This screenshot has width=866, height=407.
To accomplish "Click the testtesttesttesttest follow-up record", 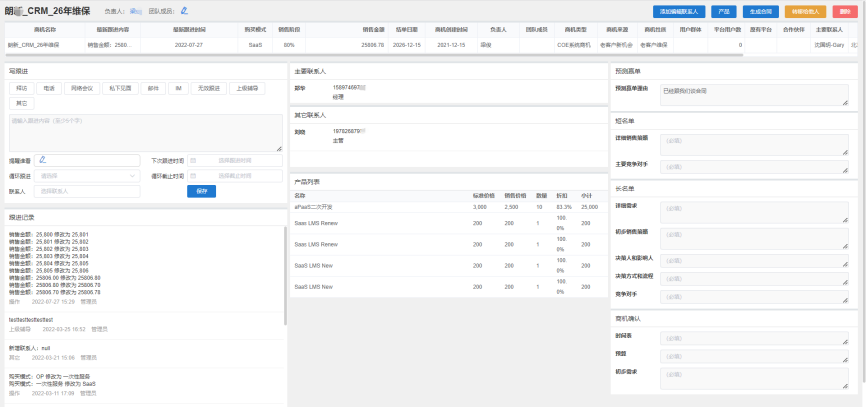I will [x=31, y=320].
